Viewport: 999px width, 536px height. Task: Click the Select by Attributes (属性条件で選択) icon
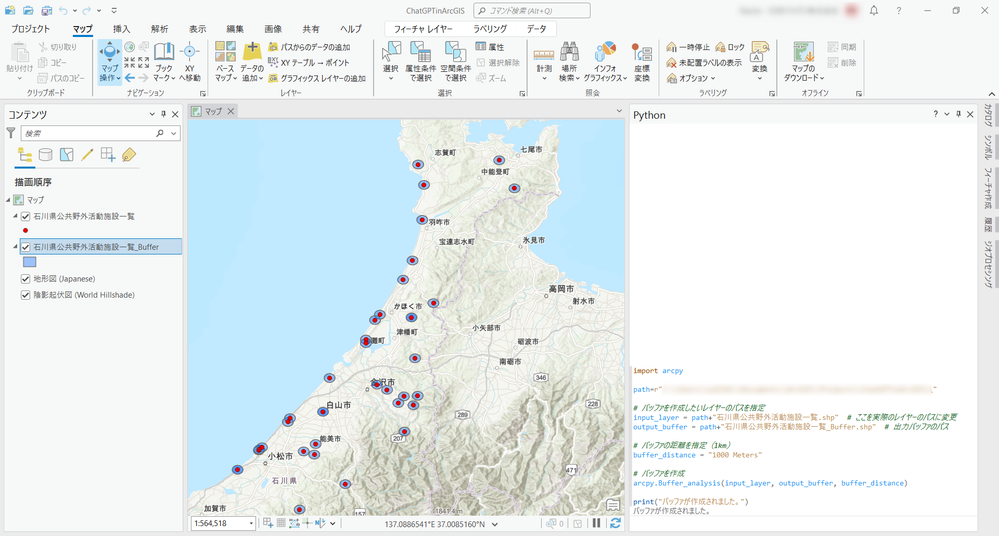pyautogui.click(x=423, y=54)
